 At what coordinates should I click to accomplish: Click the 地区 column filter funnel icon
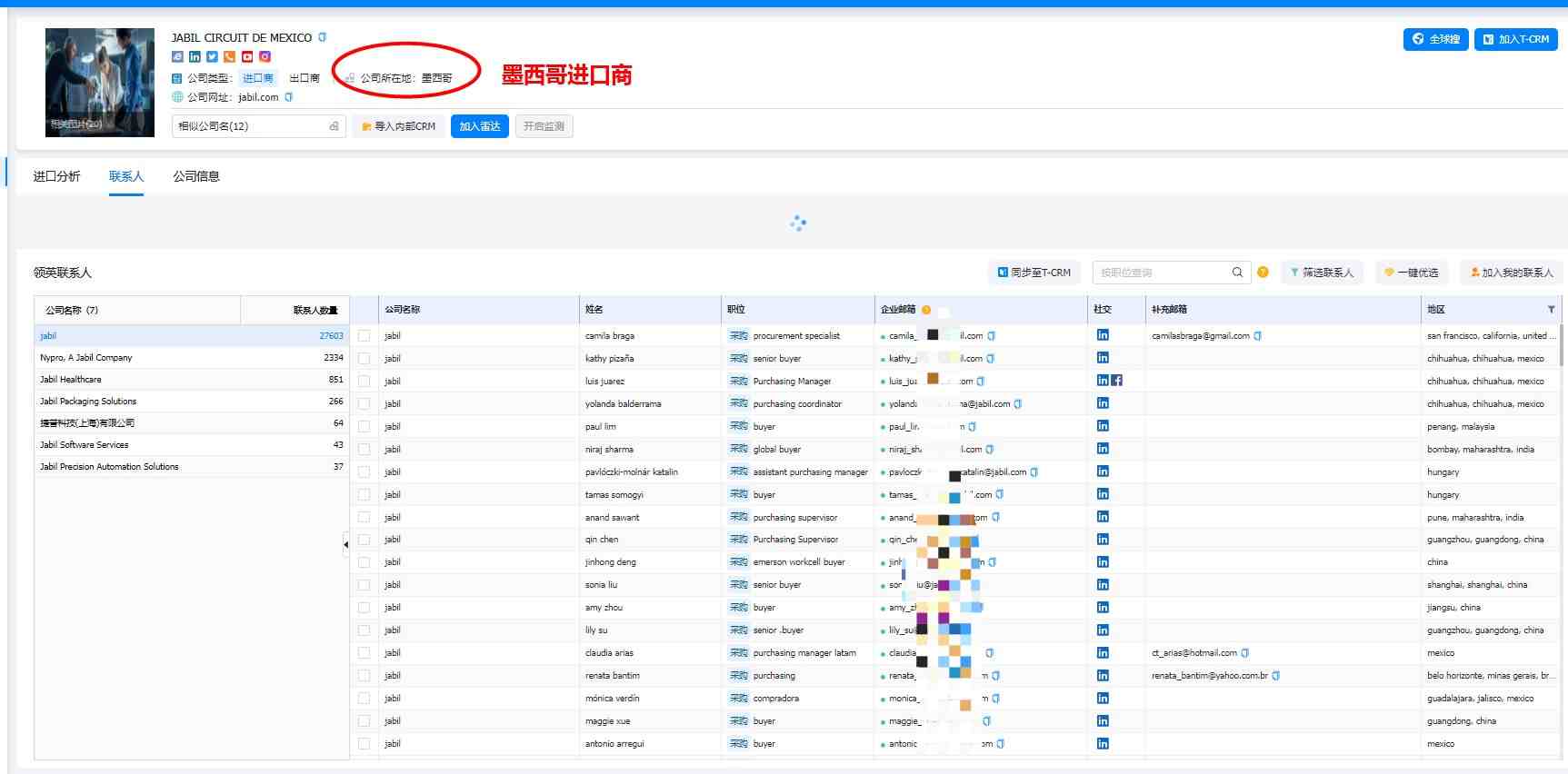click(x=1552, y=310)
